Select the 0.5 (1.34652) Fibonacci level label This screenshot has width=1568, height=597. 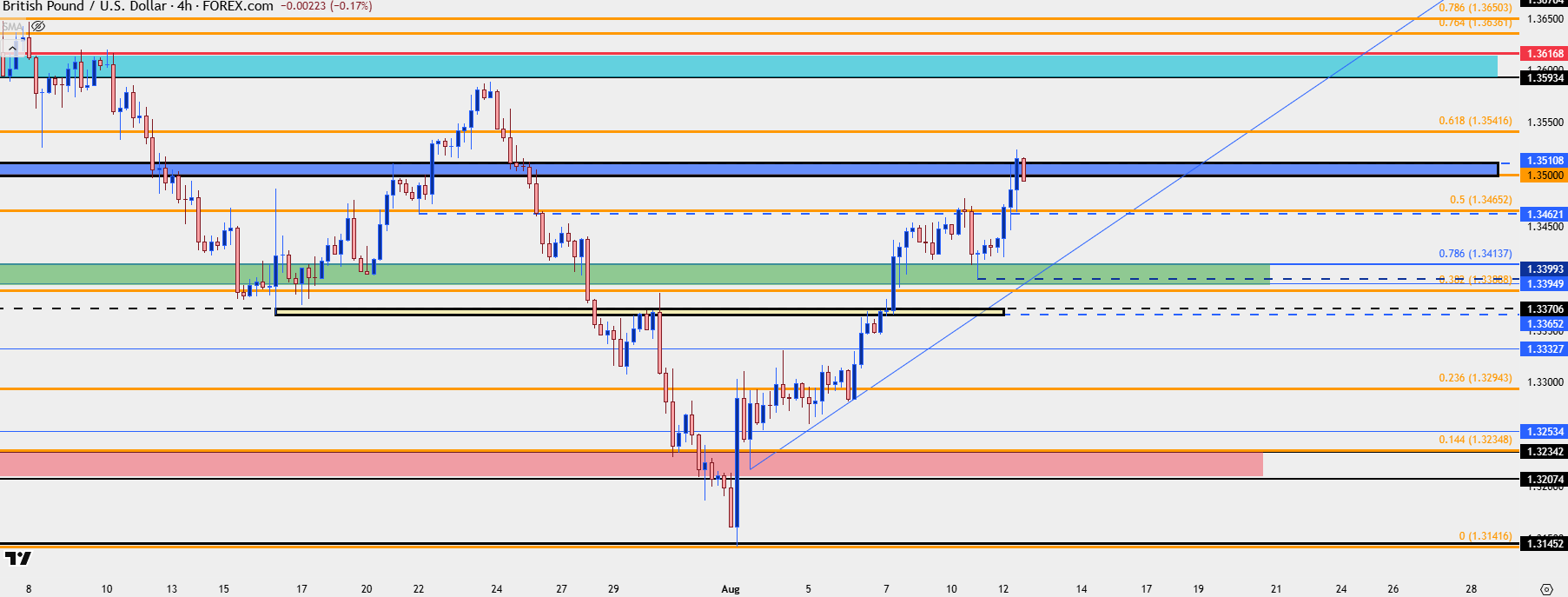[x=1480, y=200]
